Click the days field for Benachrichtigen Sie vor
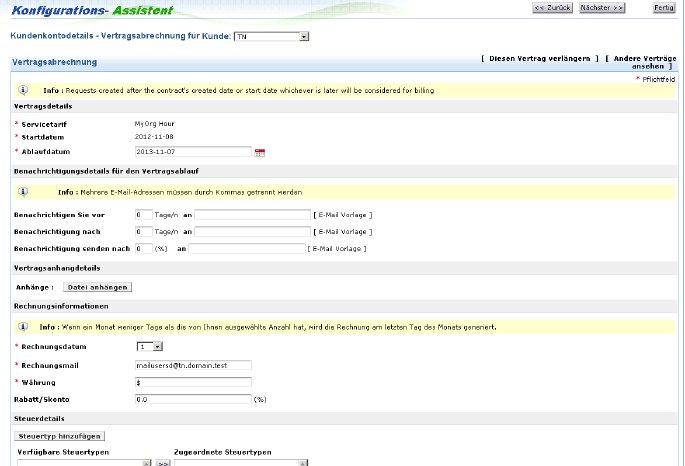Viewport: 685px width, 466px height. pyautogui.click(x=143, y=214)
